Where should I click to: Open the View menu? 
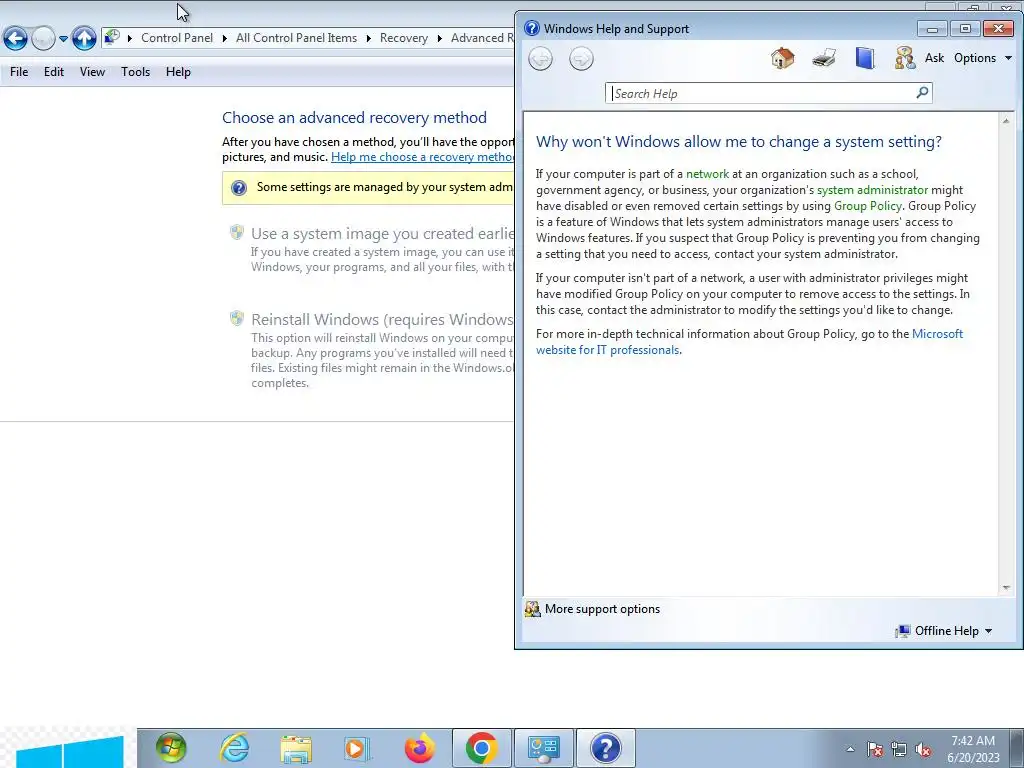pyautogui.click(x=92, y=72)
